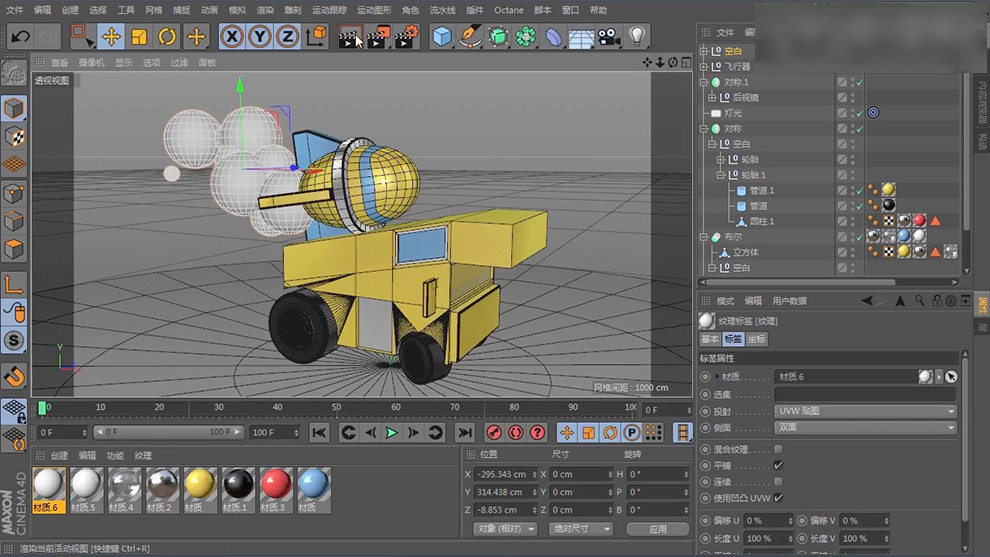Image resolution: width=990 pixels, height=557 pixels.
Task: Toggle the X axis lock icon
Action: pyautogui.click(x=232, y=37)
